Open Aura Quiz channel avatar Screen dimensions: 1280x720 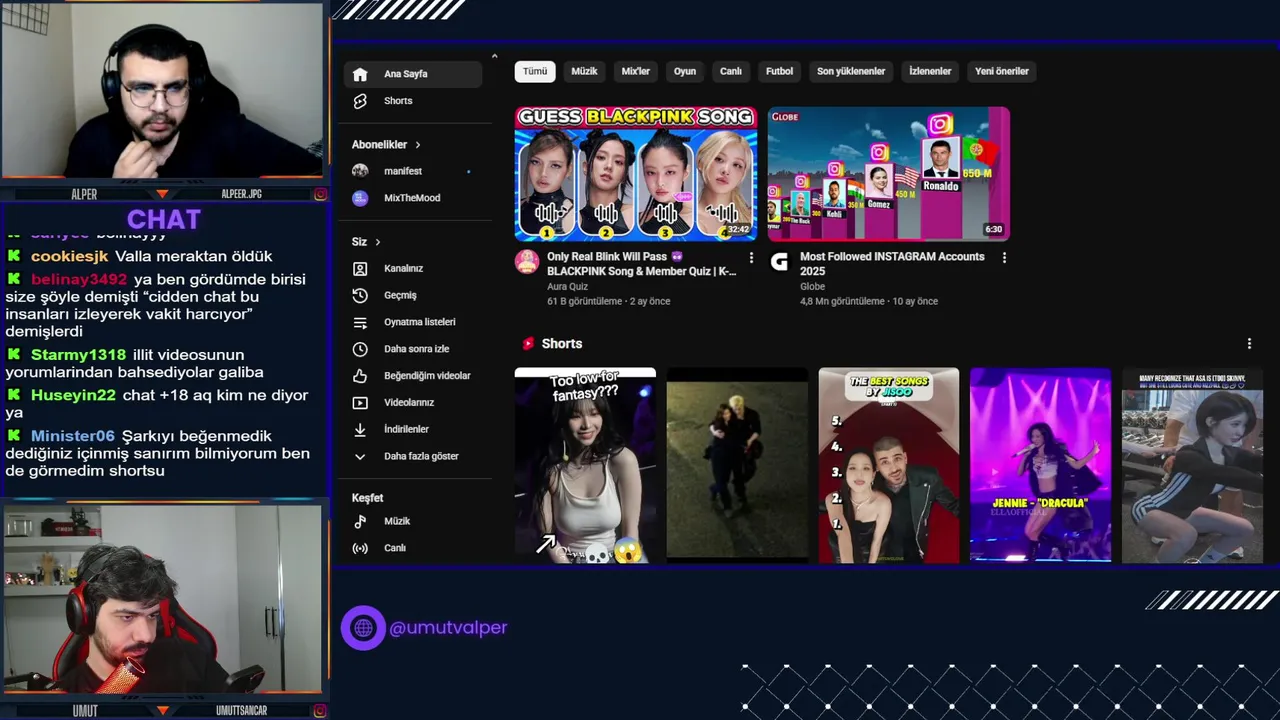click(x=527, y=262)
